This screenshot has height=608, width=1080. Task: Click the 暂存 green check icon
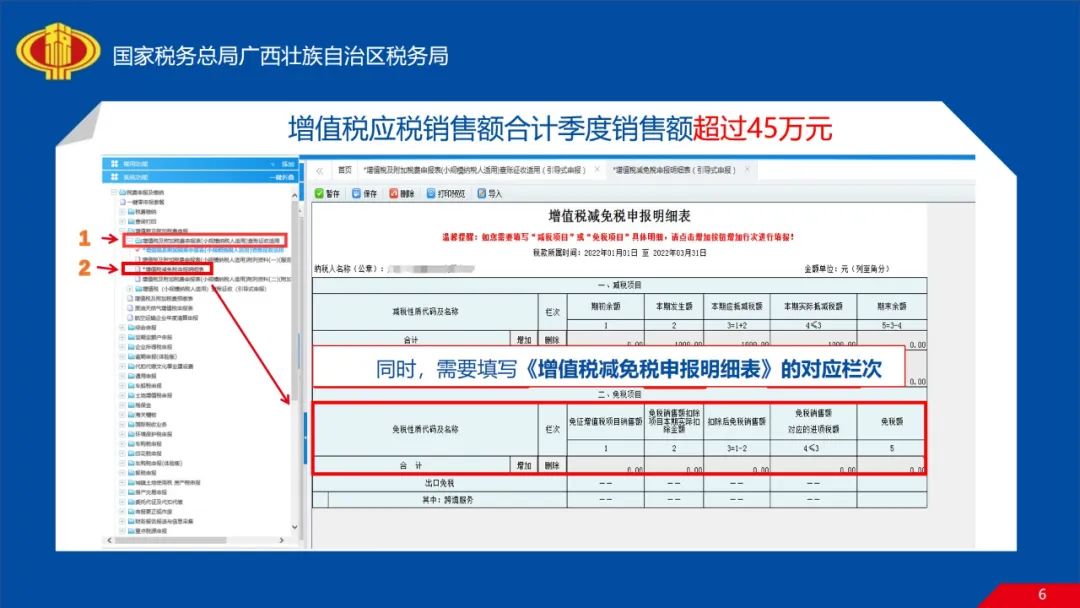click(x=319, y=194)
